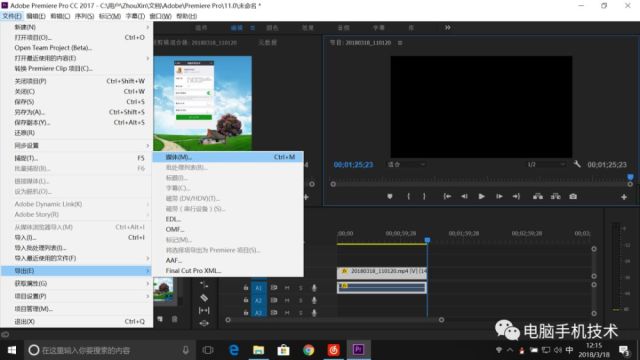
Task: Select Open Team Project (Beta)...
Action: 77,48
